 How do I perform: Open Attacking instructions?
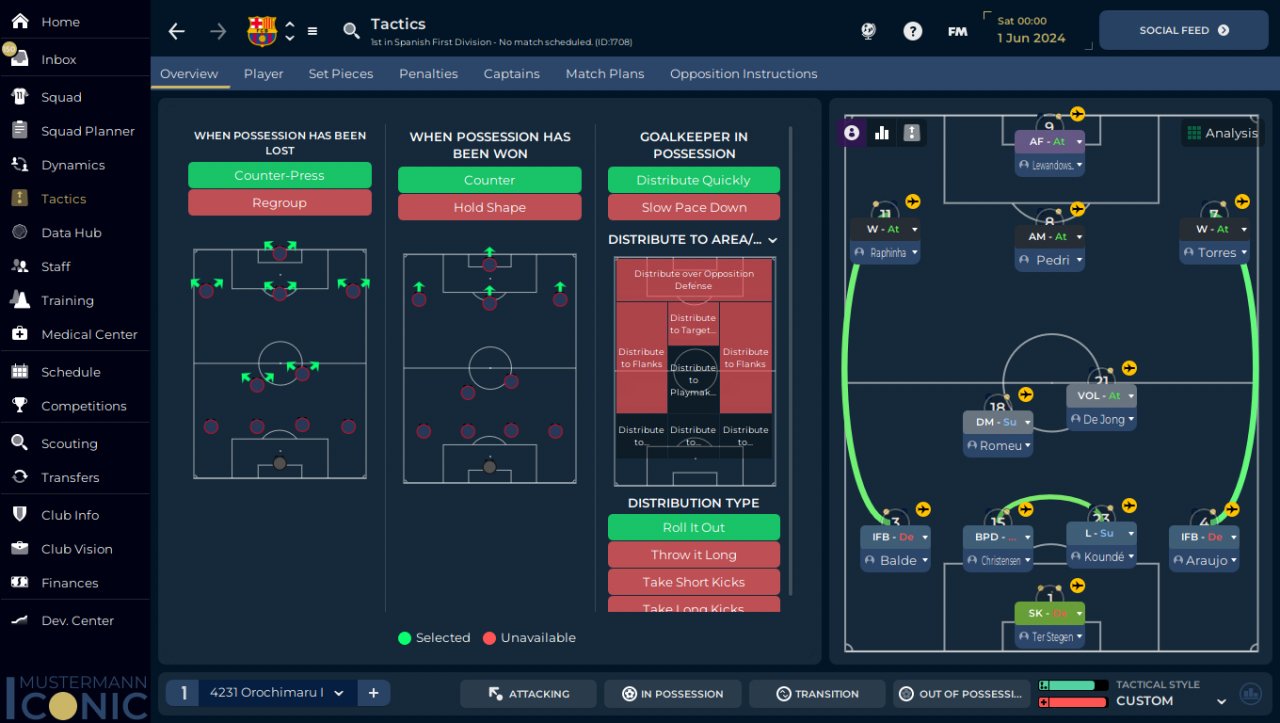click(x=528, y=694)
